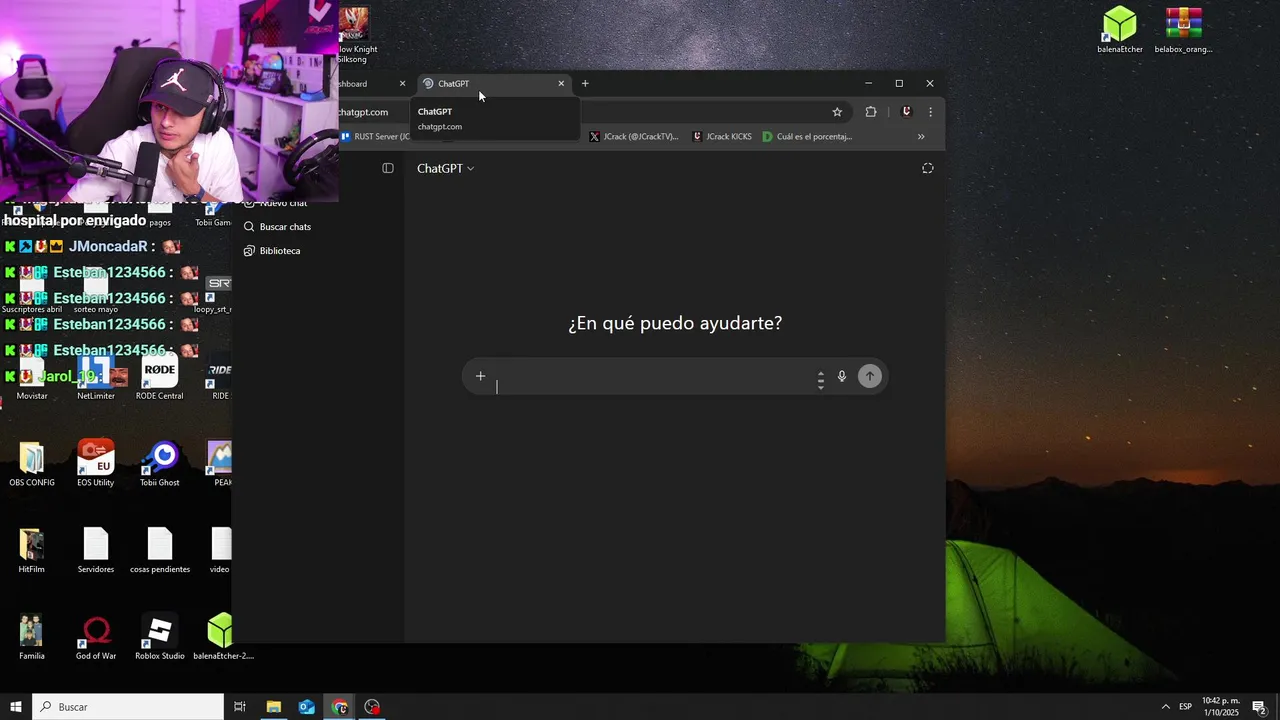Click the microphone dictation icon in prompt box

tap(842, 376)
